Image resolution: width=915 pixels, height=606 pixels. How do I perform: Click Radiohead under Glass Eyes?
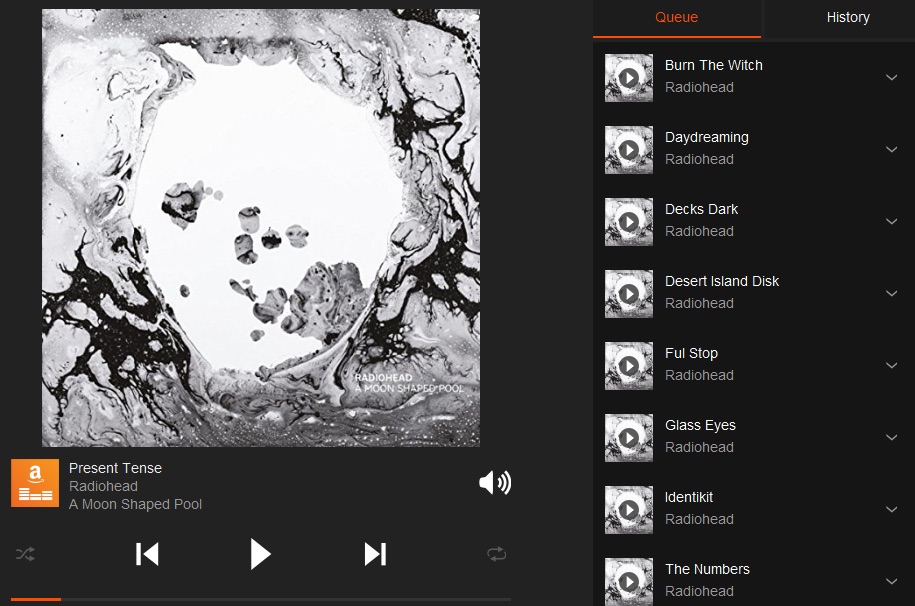(x=699, y=447)
